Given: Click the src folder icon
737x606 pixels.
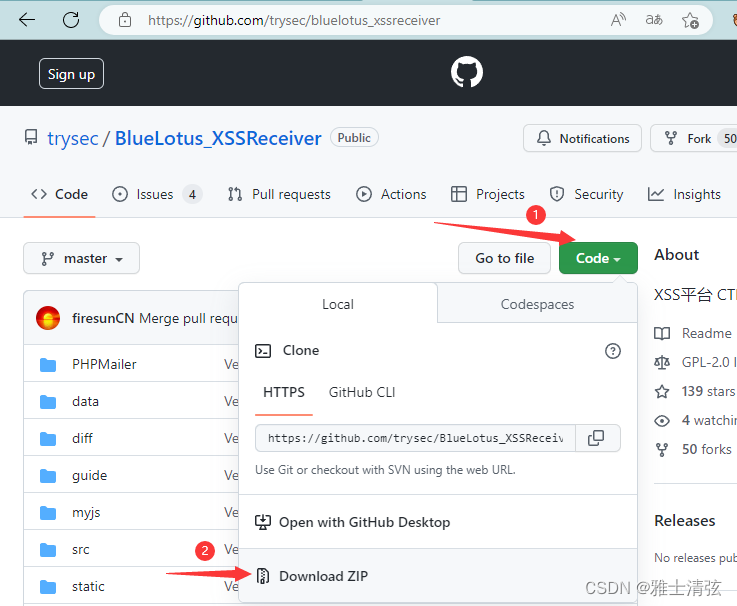Looking at the screenshot, I should (x=48, y=550).
